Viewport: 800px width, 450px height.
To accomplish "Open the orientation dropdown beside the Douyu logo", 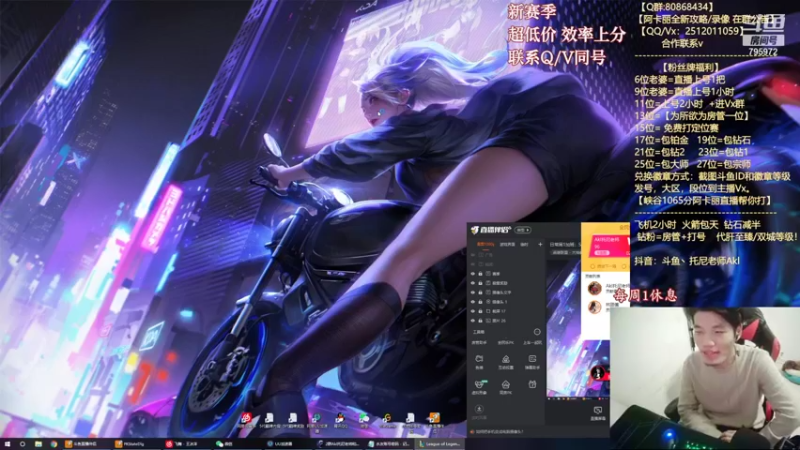I will tap(523, 230).
